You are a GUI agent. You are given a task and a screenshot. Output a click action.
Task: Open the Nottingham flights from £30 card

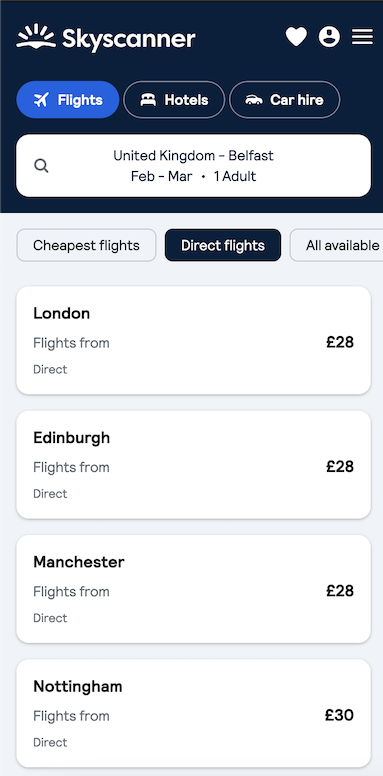pos(193,713)
